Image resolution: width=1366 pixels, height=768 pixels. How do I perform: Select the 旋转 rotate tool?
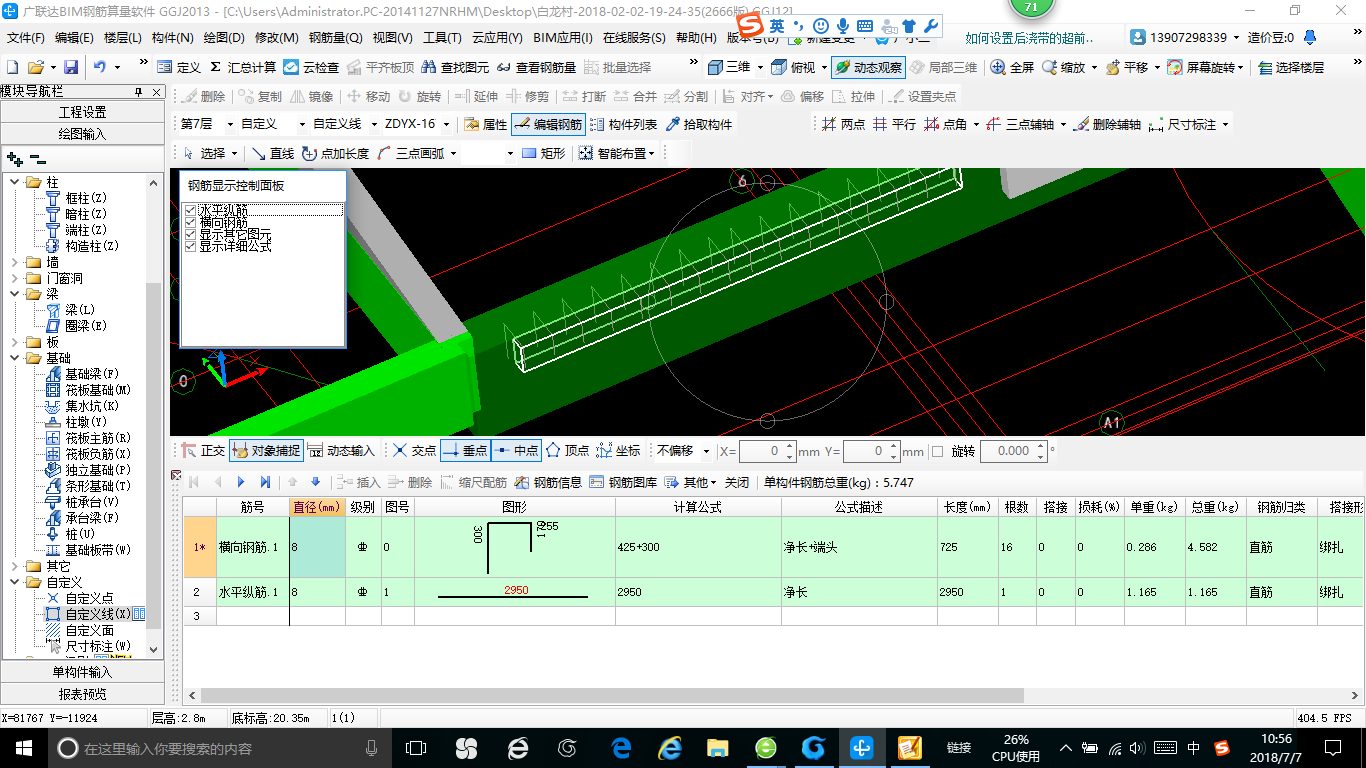[419, 97]
